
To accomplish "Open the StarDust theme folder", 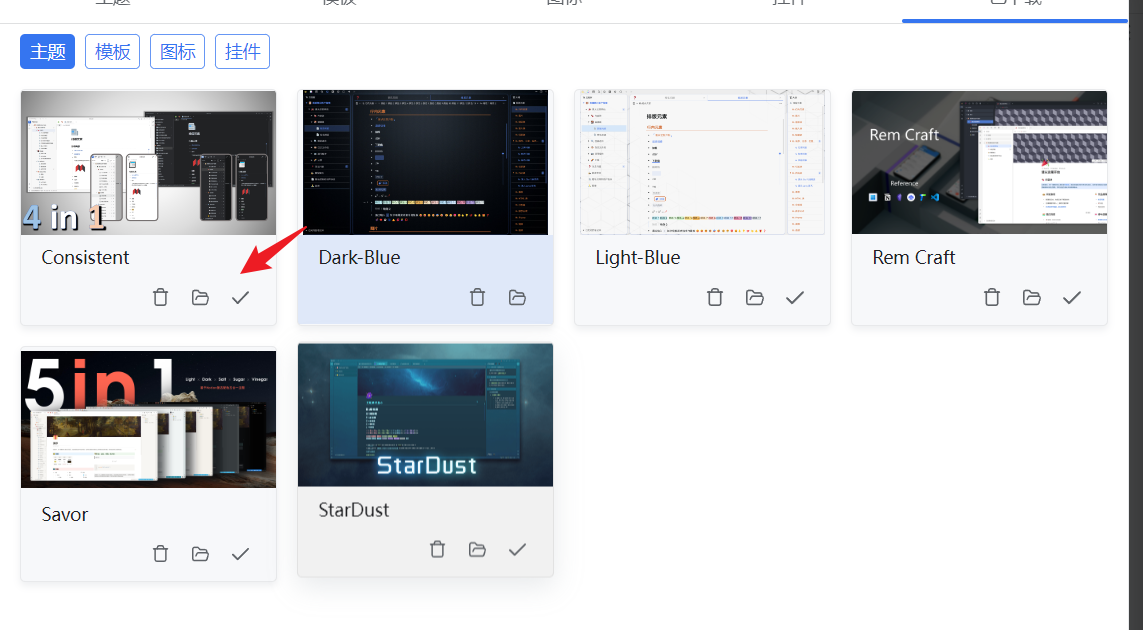I will coord(477,549).
